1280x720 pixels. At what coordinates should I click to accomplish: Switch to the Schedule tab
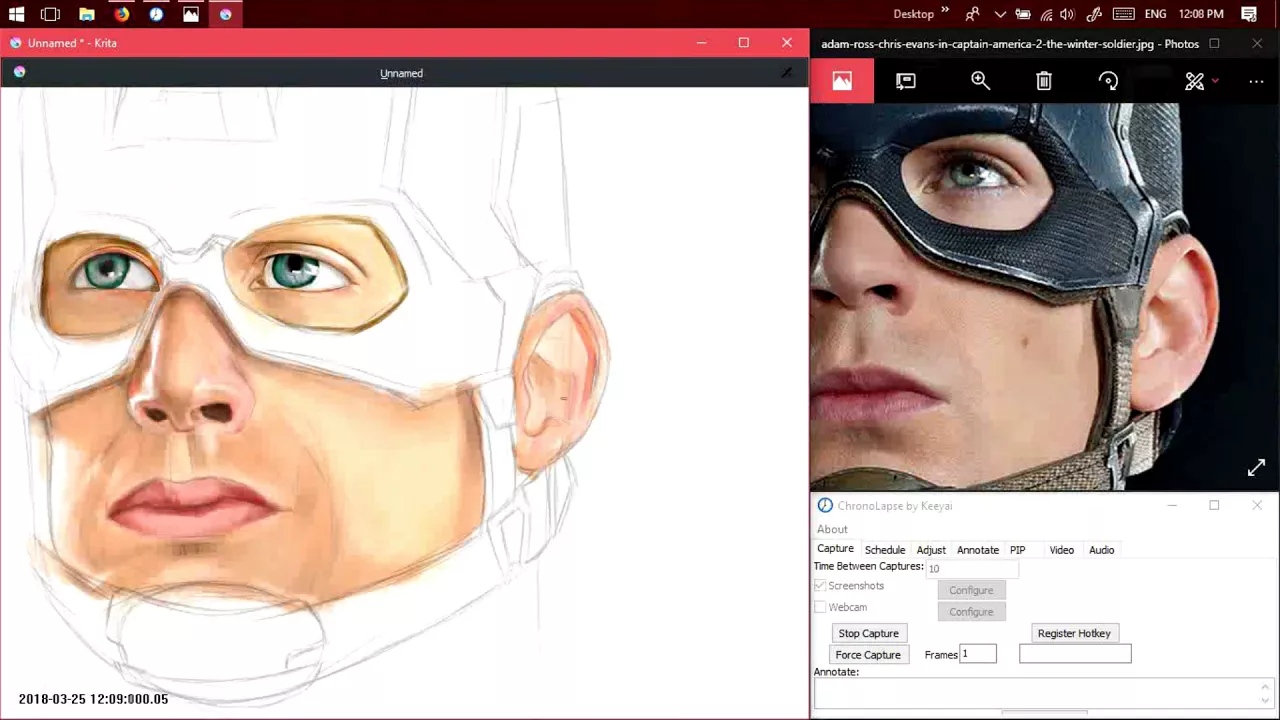tap(885, 550)
